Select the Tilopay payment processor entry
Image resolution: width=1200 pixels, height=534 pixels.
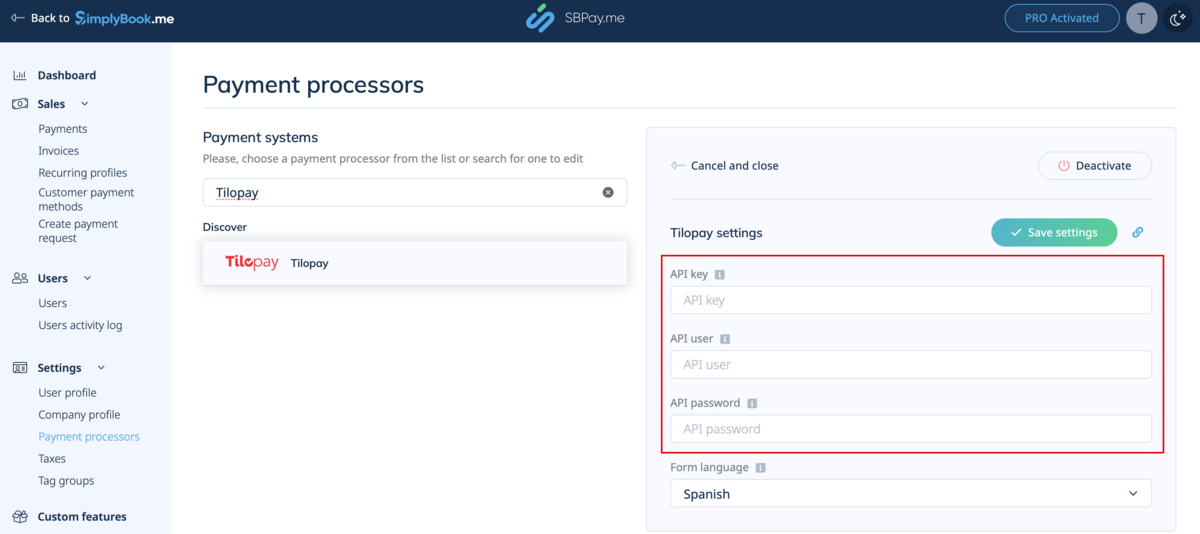click(x=414, y=263)
